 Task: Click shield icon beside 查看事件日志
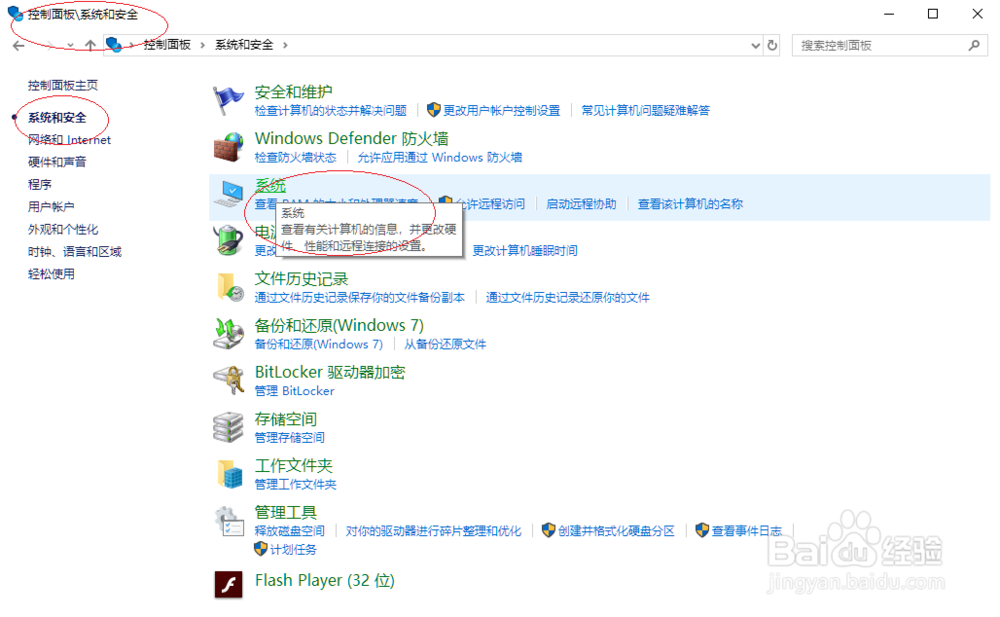point(702,530)
